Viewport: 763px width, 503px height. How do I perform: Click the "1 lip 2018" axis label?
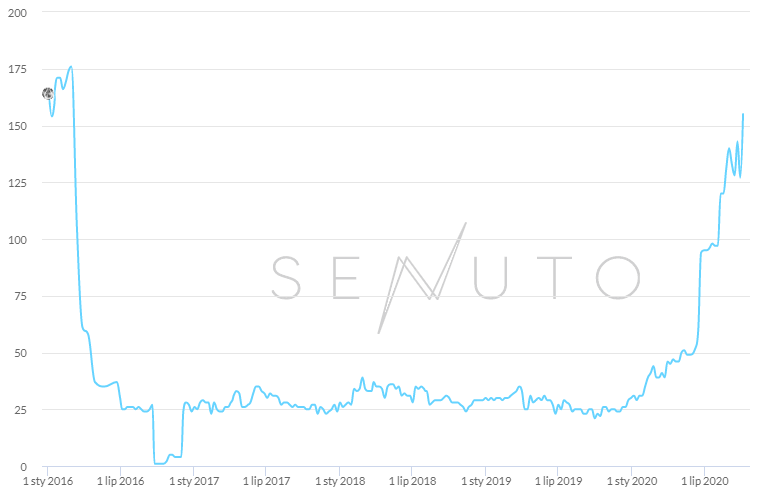coord(412,481)
